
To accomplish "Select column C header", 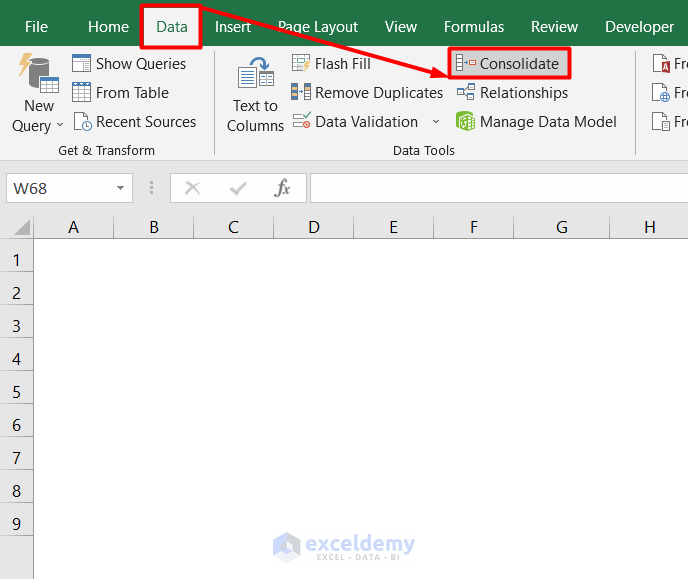I will coord(233,227).
